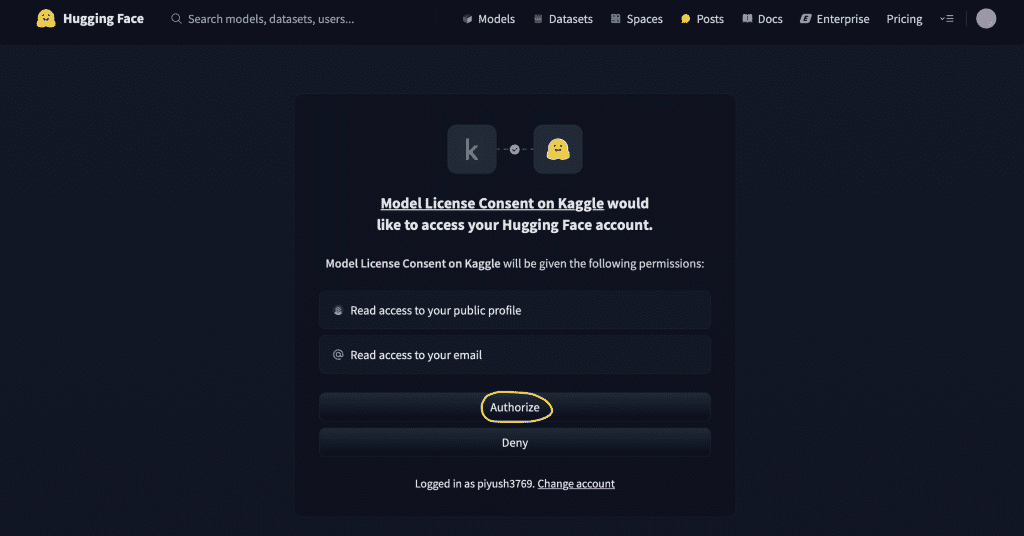Click the yellow Posts icon
Image resolution: width=1024 pixels, height=536 pixels.
686,19
